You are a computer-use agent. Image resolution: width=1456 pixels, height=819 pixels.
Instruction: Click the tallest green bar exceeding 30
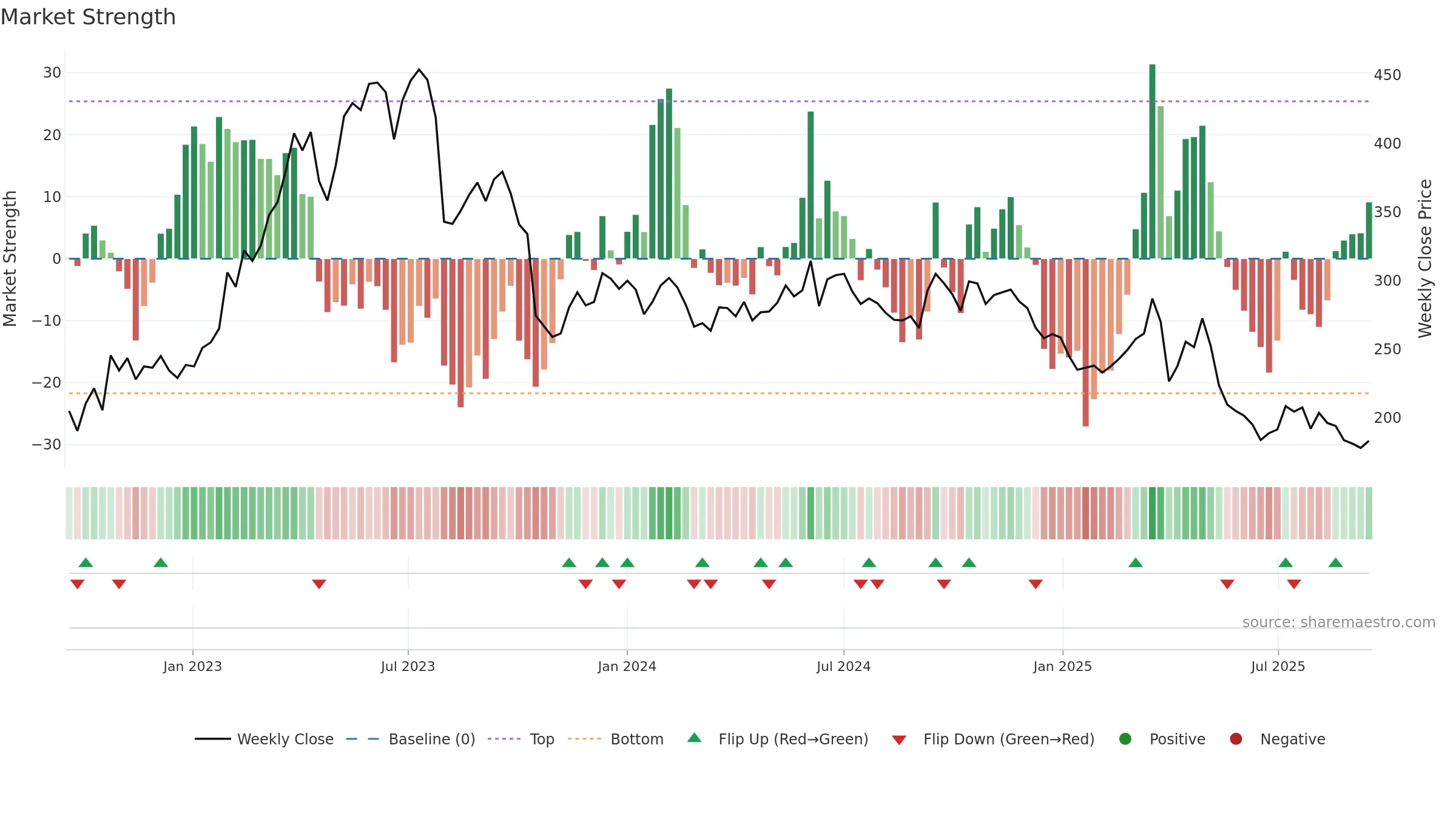coord(1152,161)
